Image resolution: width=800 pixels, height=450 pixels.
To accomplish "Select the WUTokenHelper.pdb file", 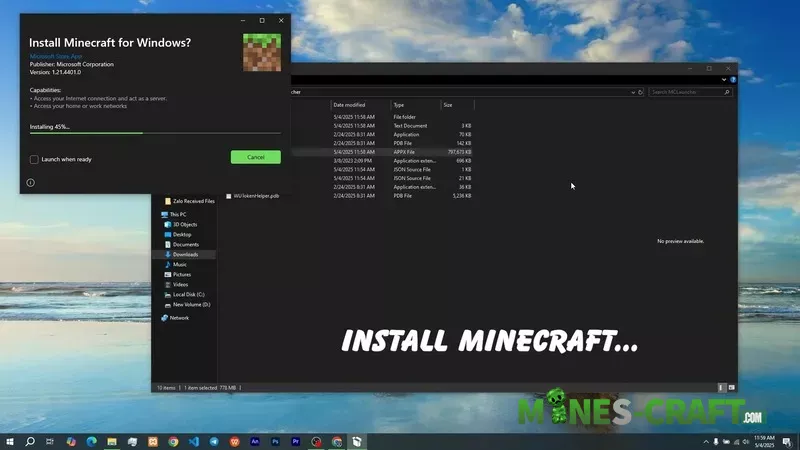I will 256,196.
